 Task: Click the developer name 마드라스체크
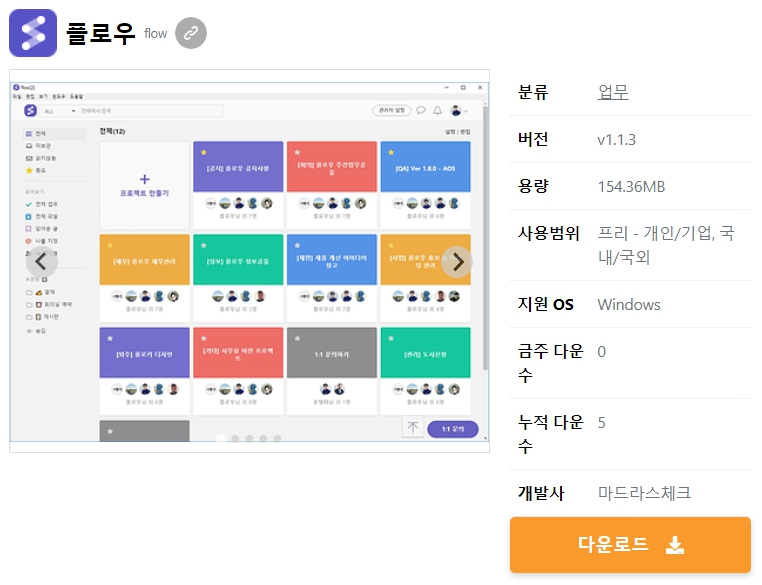(644, 493)
